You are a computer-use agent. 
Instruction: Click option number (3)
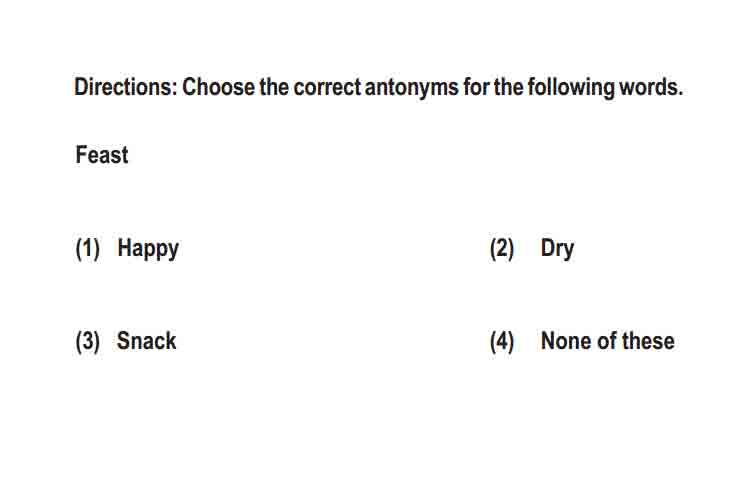click(x=88, y=342)
